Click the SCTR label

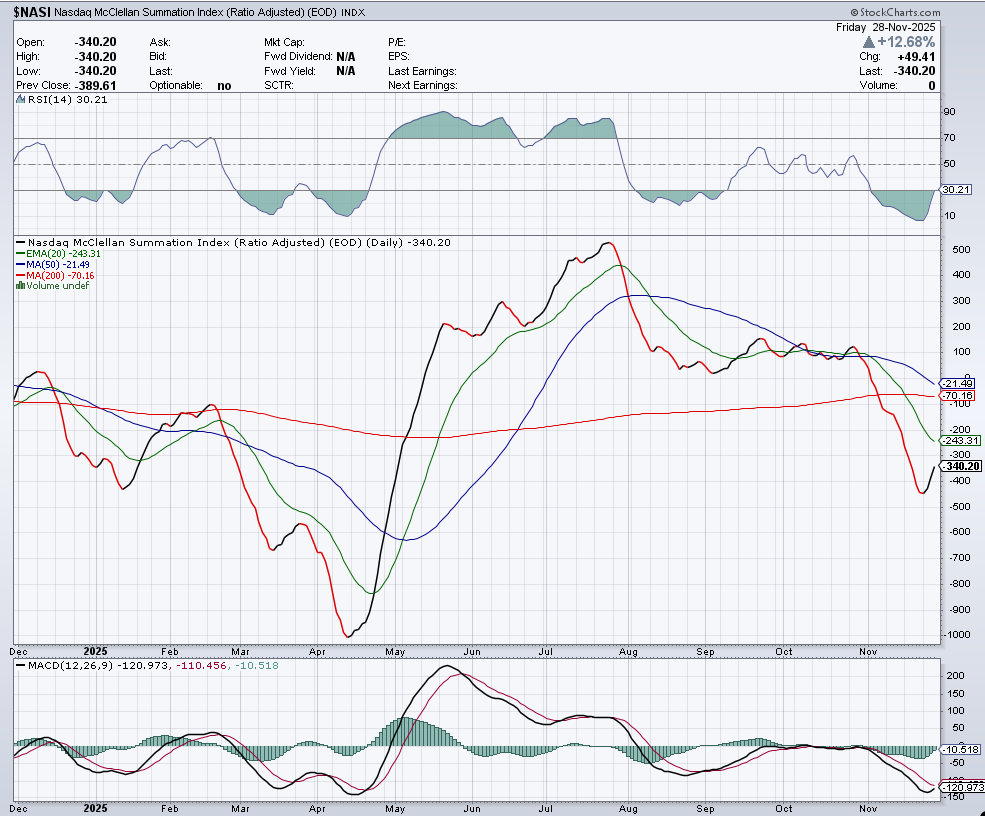point(279,85)
